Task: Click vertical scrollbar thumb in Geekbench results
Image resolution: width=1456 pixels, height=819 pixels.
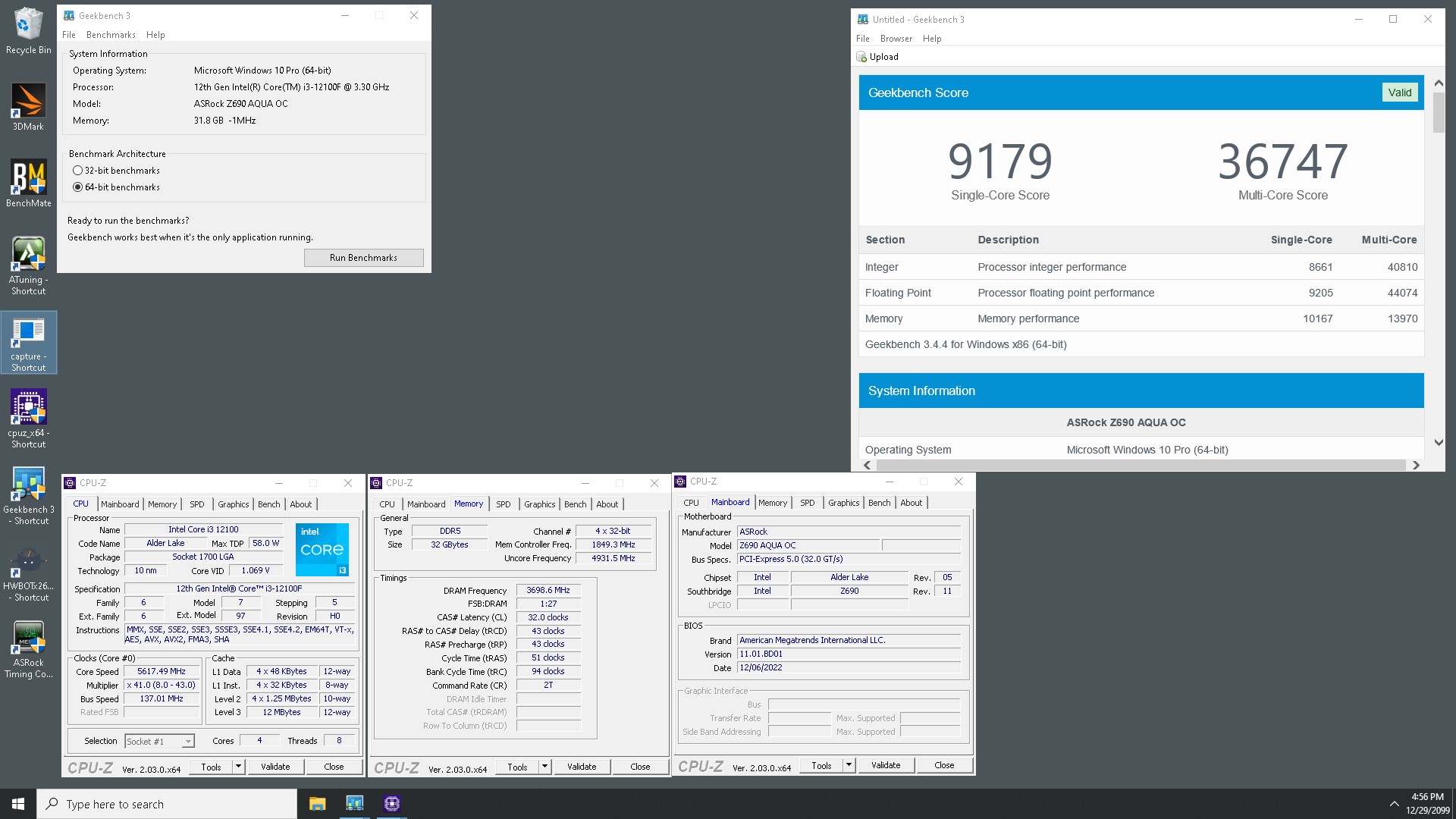Action: [x=1439, y=112]
